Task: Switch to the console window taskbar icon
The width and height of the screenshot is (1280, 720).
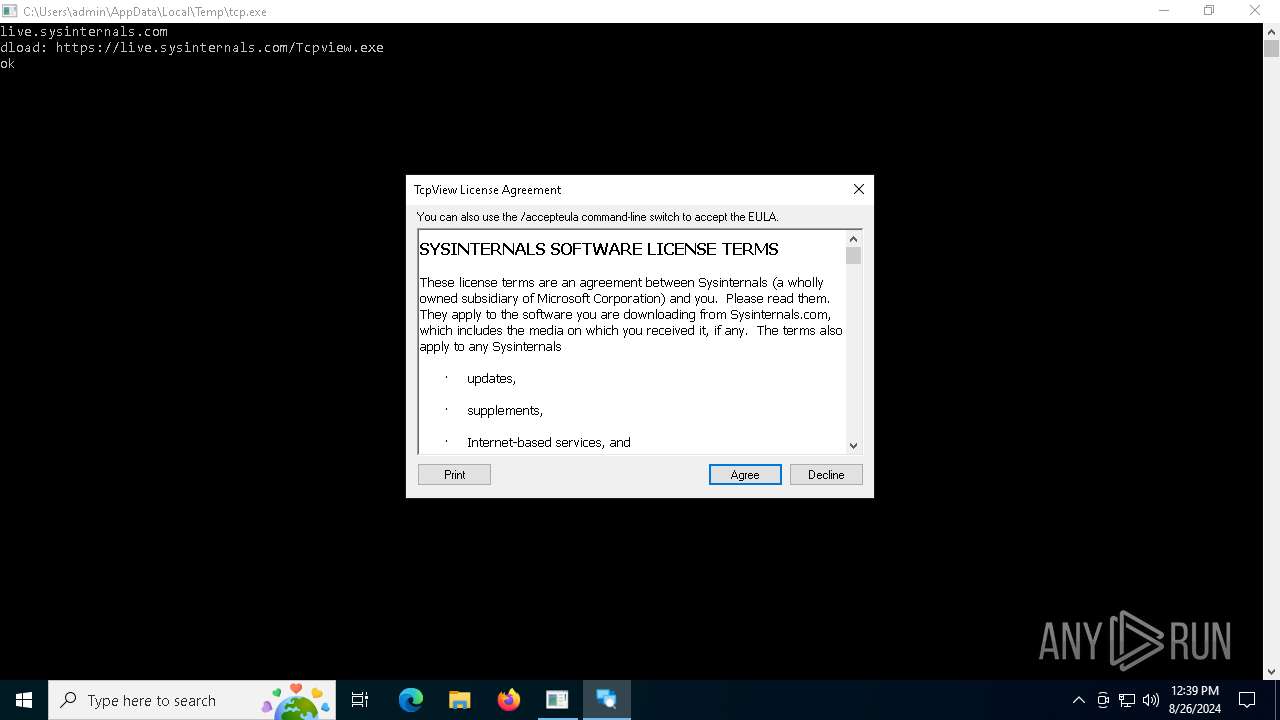Action: [557, 700]
